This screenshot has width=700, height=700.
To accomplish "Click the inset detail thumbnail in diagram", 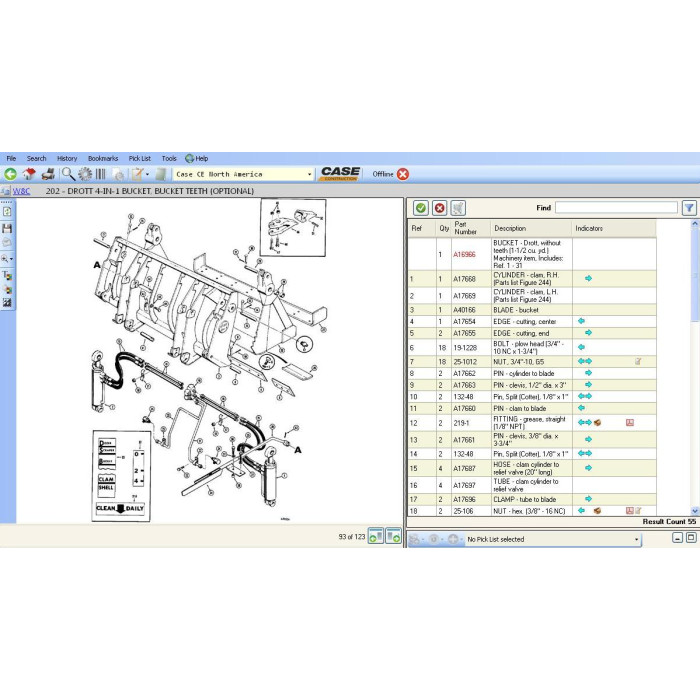I will (x=293, y=228).
